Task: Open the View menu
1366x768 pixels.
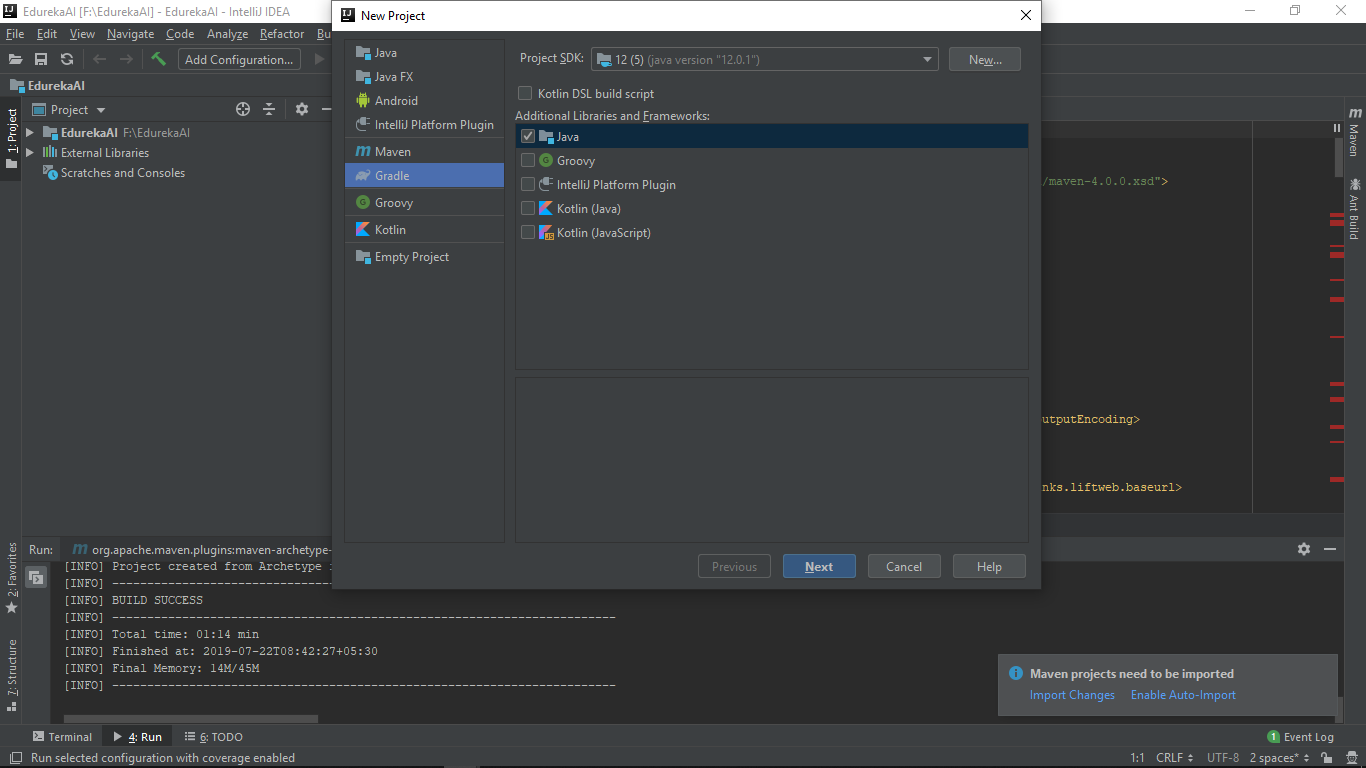Action: click(x=82, y=34)
